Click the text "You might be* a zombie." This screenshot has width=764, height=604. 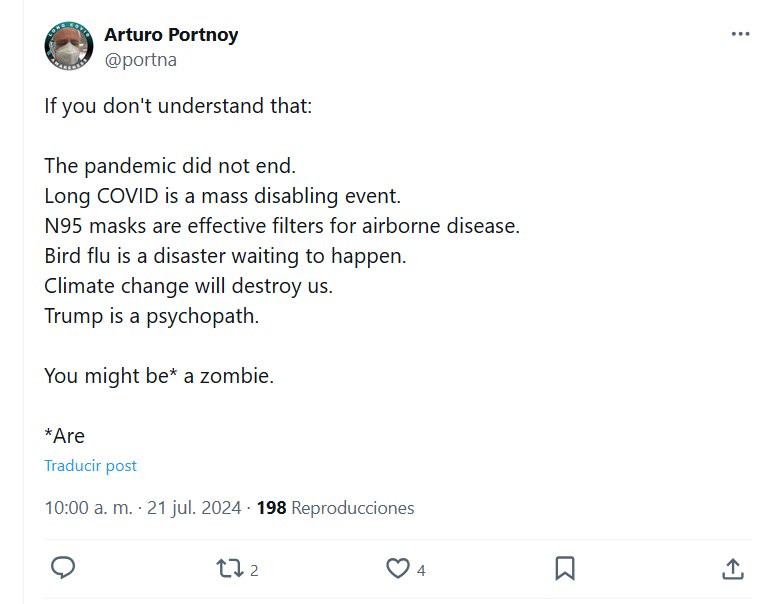tap(158, 376)
